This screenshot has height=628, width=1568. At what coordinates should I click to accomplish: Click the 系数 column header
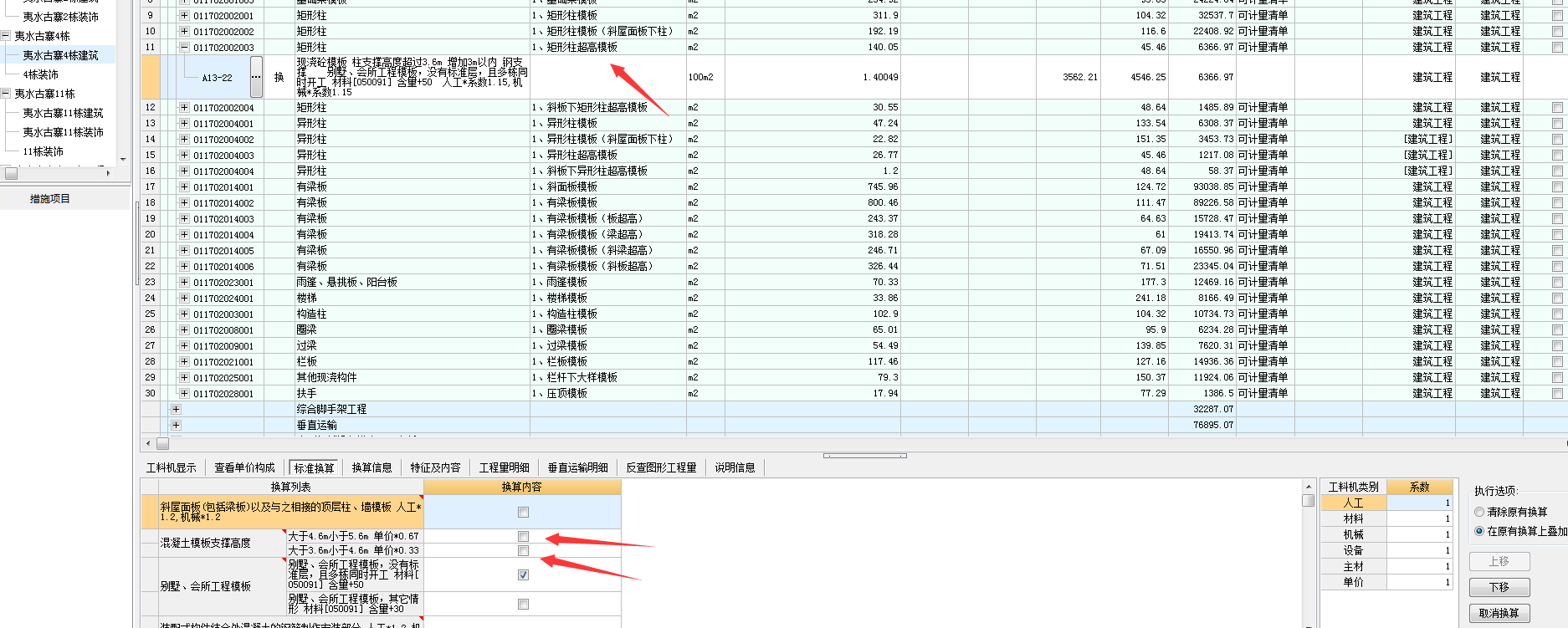(1419, 487)
